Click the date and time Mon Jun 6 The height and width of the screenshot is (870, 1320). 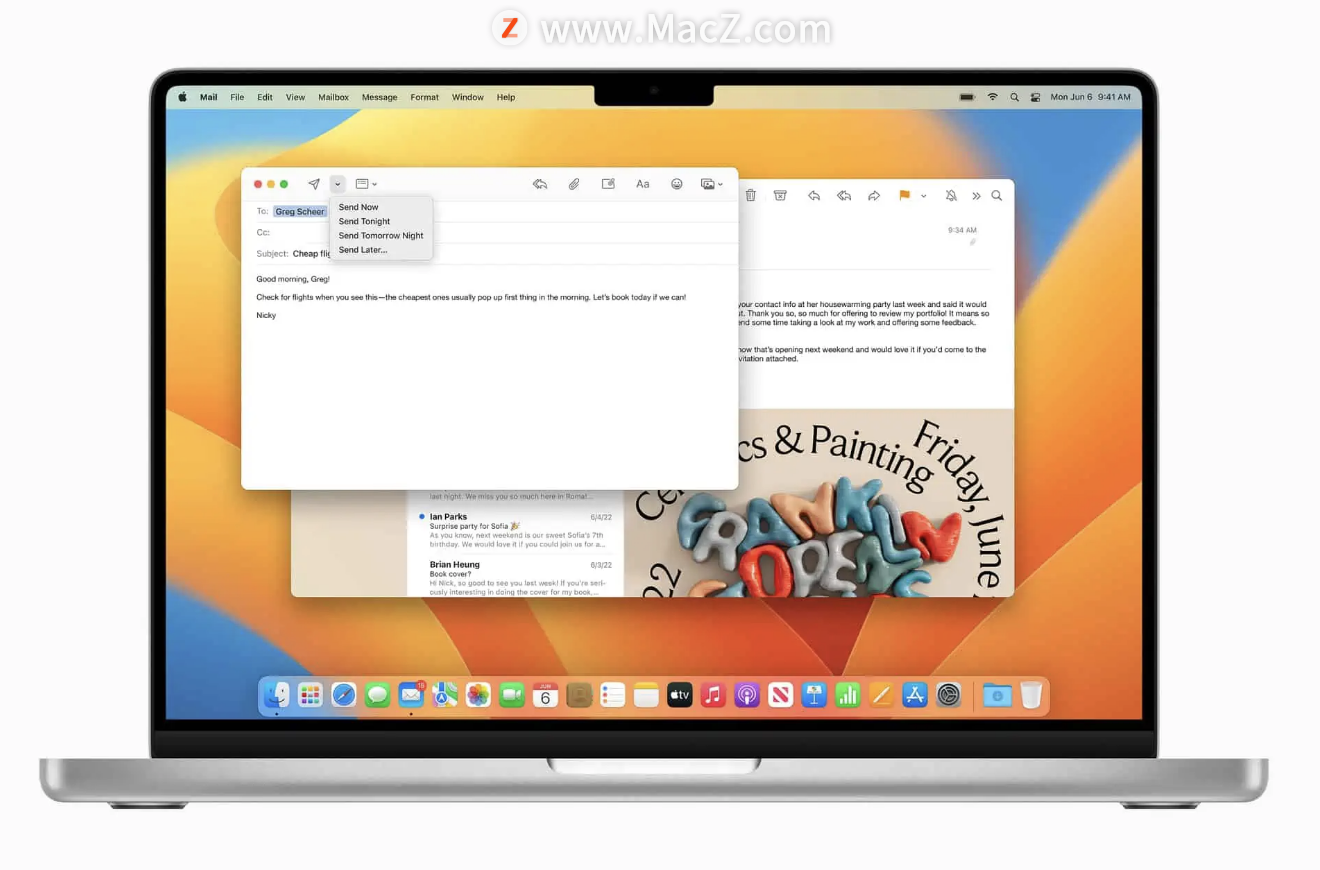point(1090,97)
